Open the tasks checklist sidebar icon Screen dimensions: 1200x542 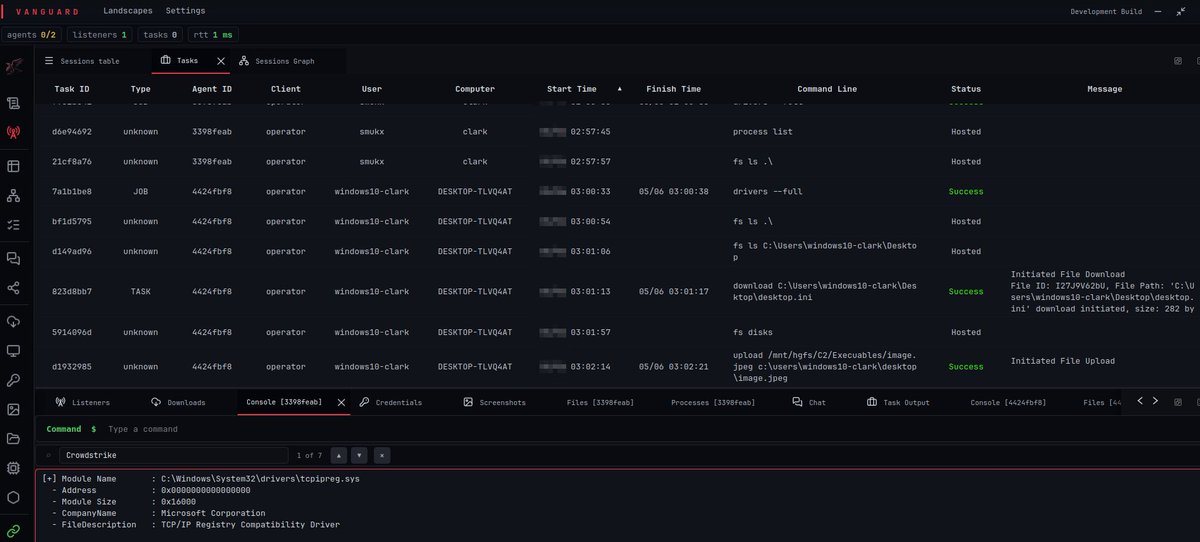[x=14, y=226]
